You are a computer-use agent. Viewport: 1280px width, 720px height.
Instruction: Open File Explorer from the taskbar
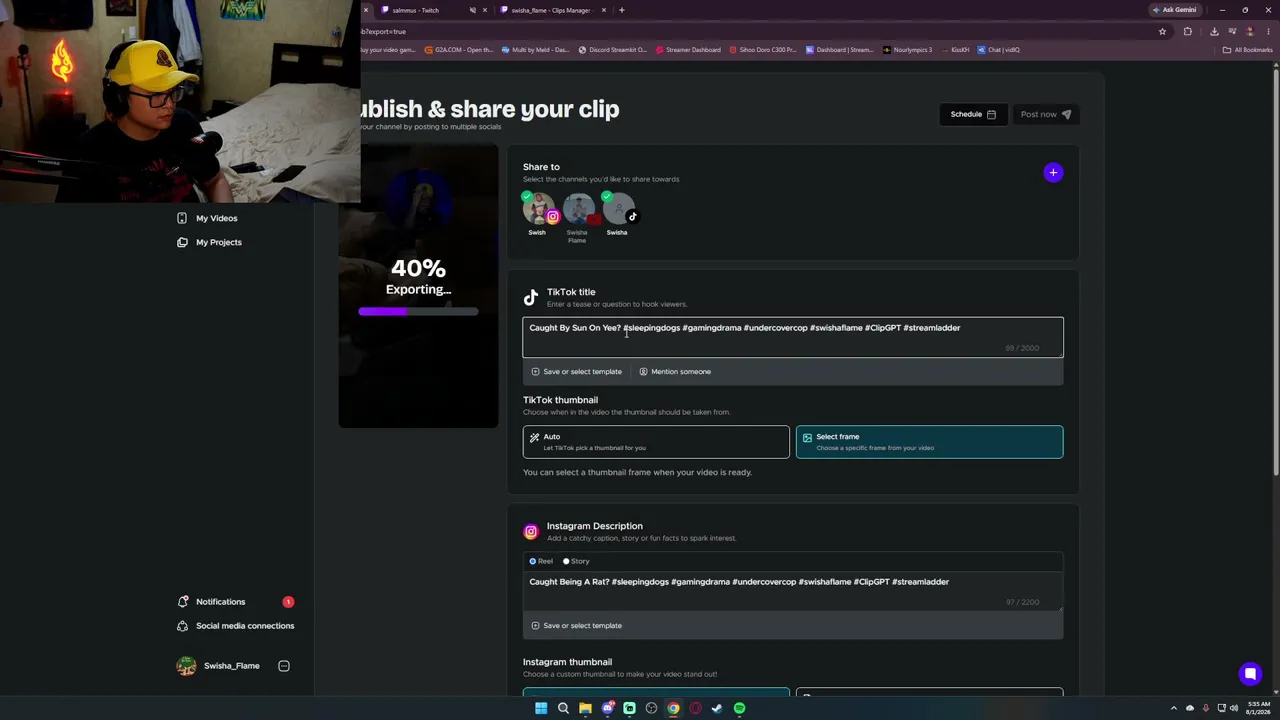point(585,708)
